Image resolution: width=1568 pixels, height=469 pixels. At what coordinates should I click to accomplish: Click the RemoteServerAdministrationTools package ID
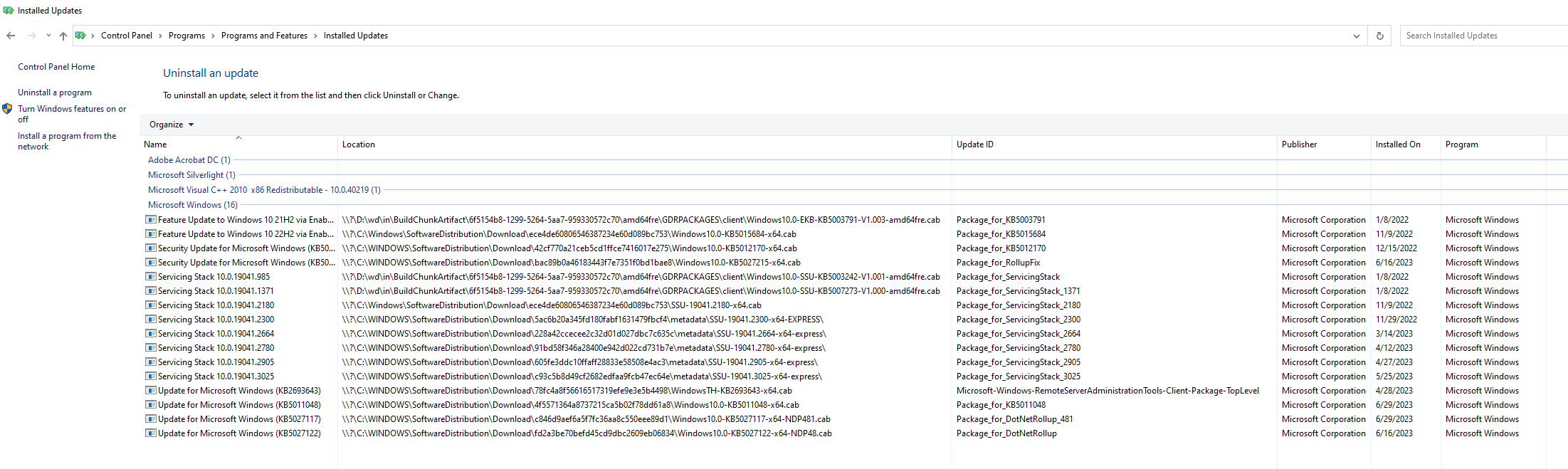click(x=1107, y=391)
